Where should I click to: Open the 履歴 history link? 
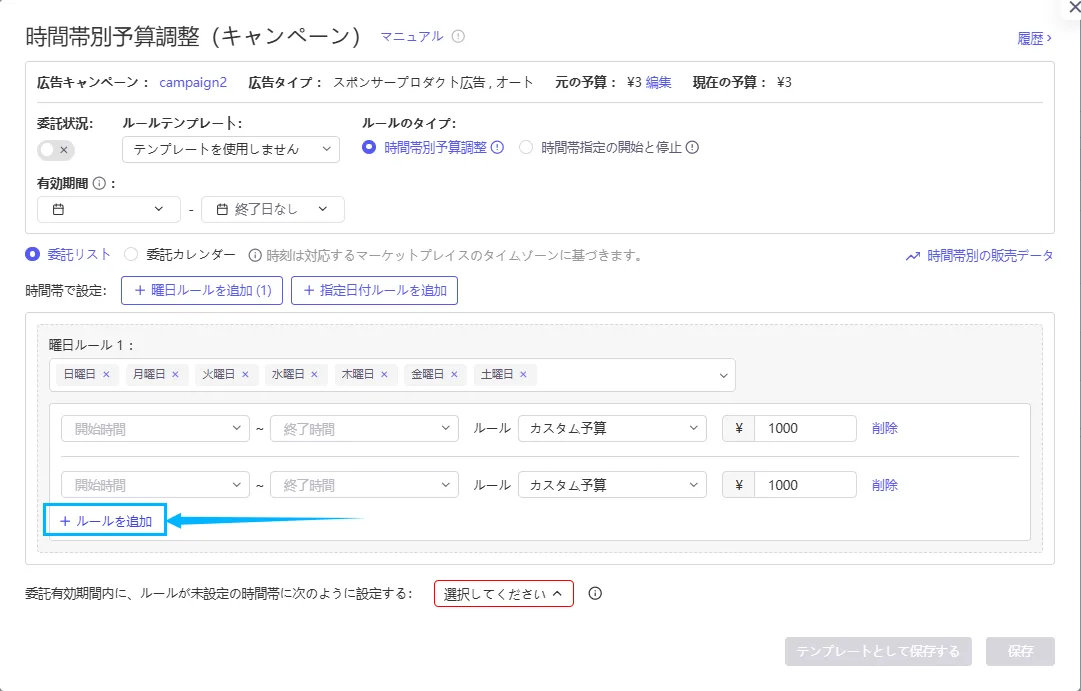(1034, 39)
